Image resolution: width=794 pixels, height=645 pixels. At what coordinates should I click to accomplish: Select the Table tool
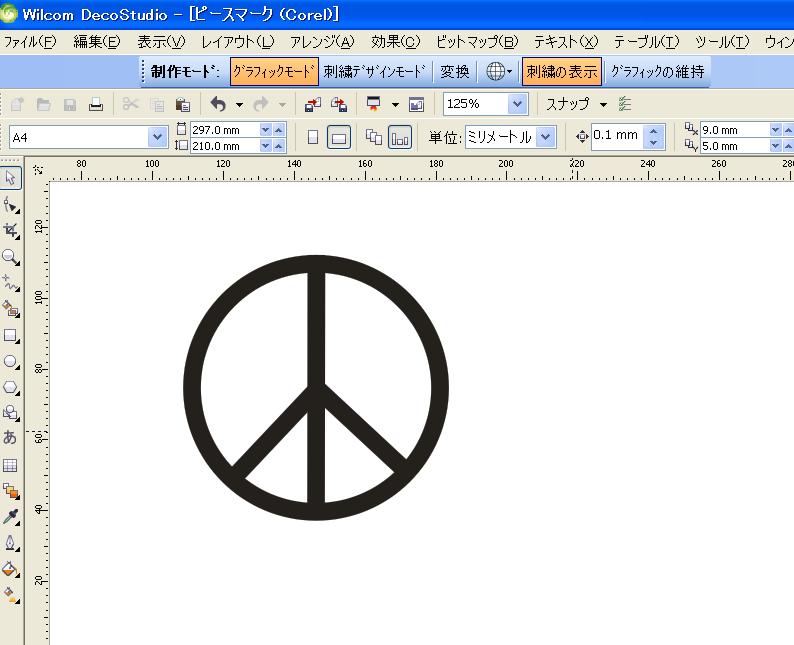pyautogui.click(x=10, y=465)
